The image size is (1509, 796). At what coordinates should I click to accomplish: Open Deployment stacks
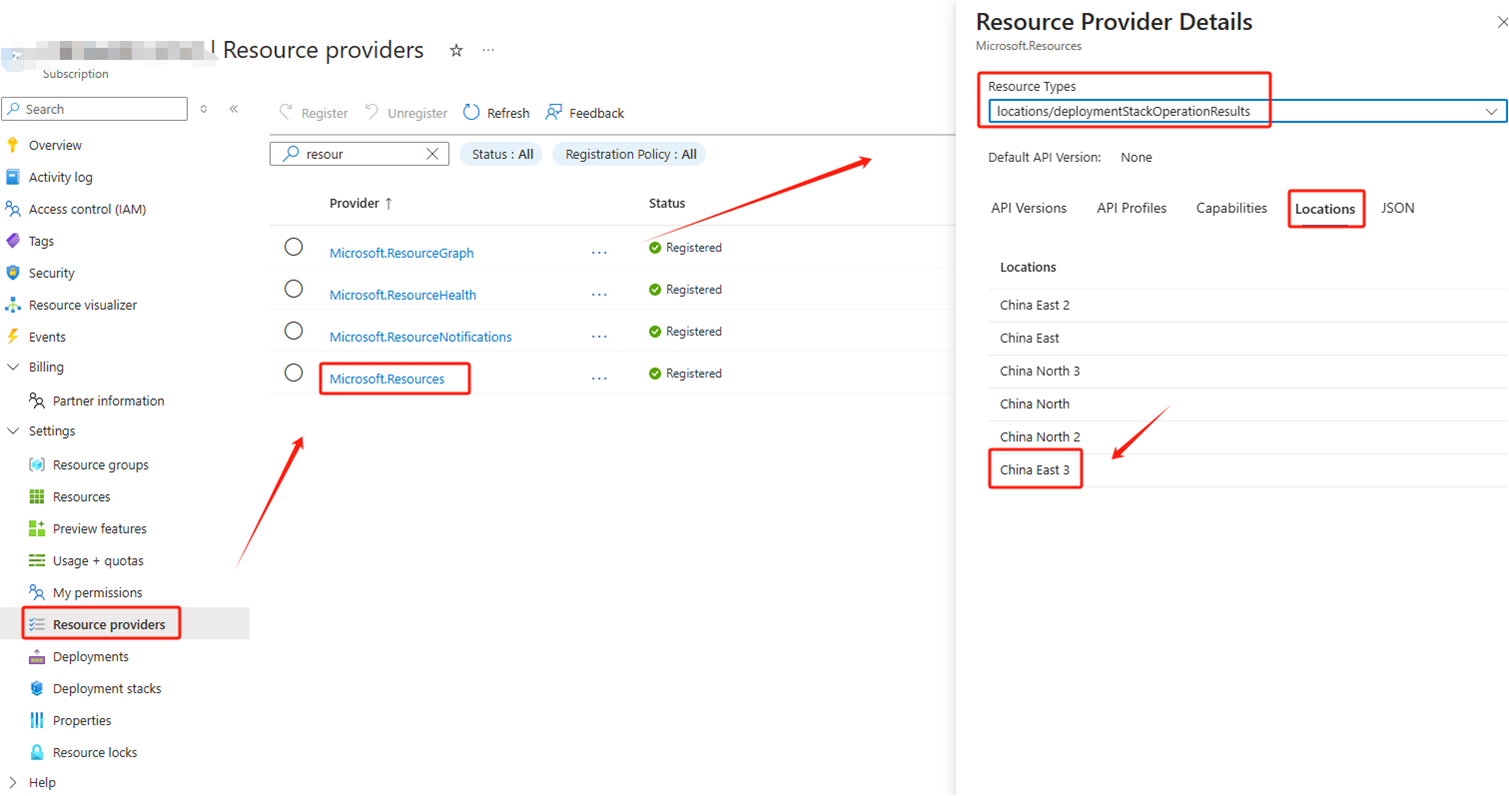tap(106, 689)
